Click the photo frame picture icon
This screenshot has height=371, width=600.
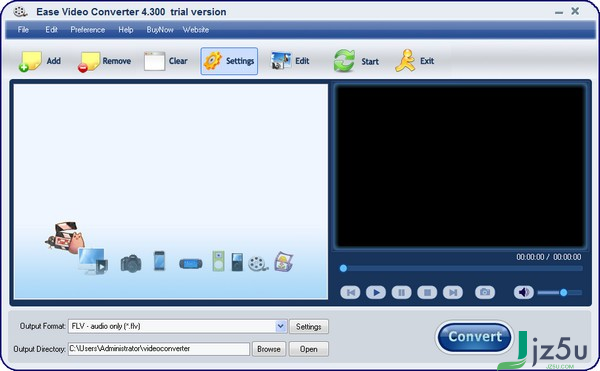(284, 262)
